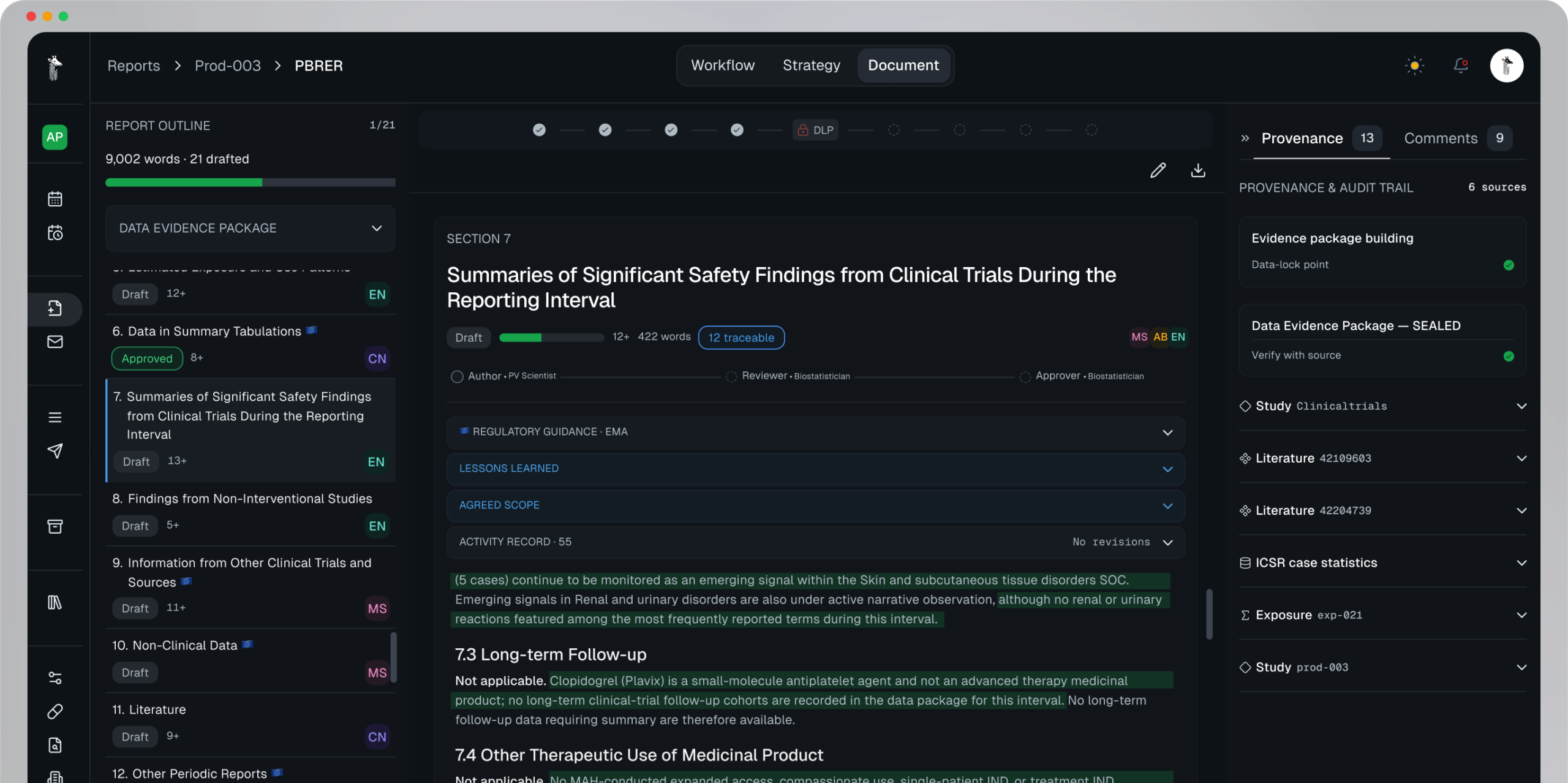Expand the Lessons Learned section

[x=816, y=469]
